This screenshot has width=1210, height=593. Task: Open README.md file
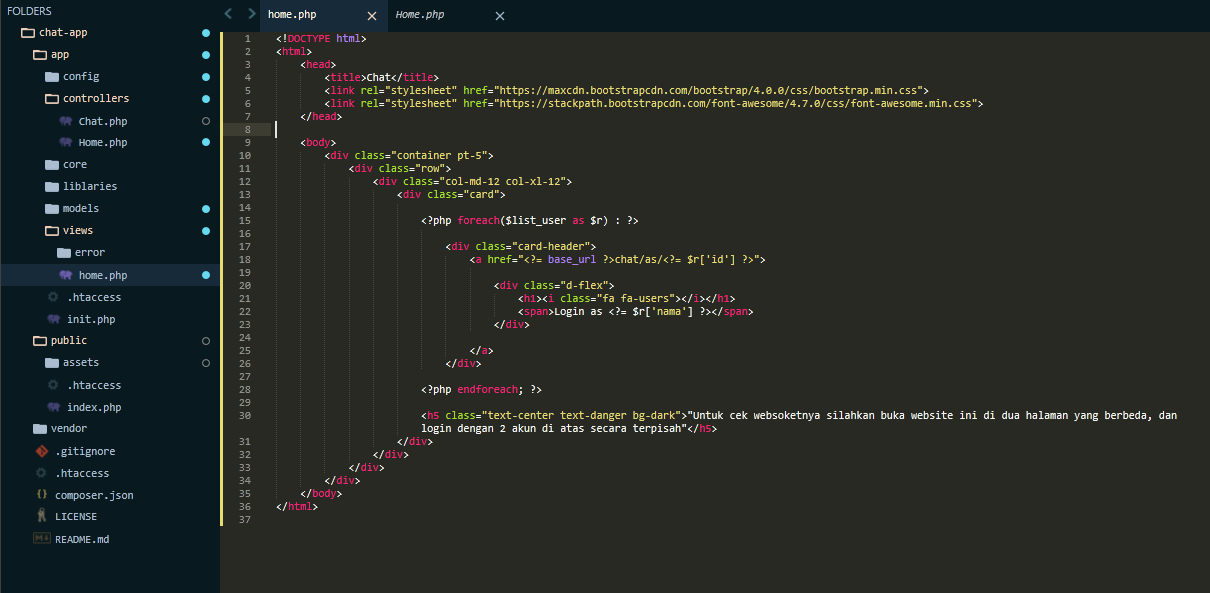[x=82, y=539]
